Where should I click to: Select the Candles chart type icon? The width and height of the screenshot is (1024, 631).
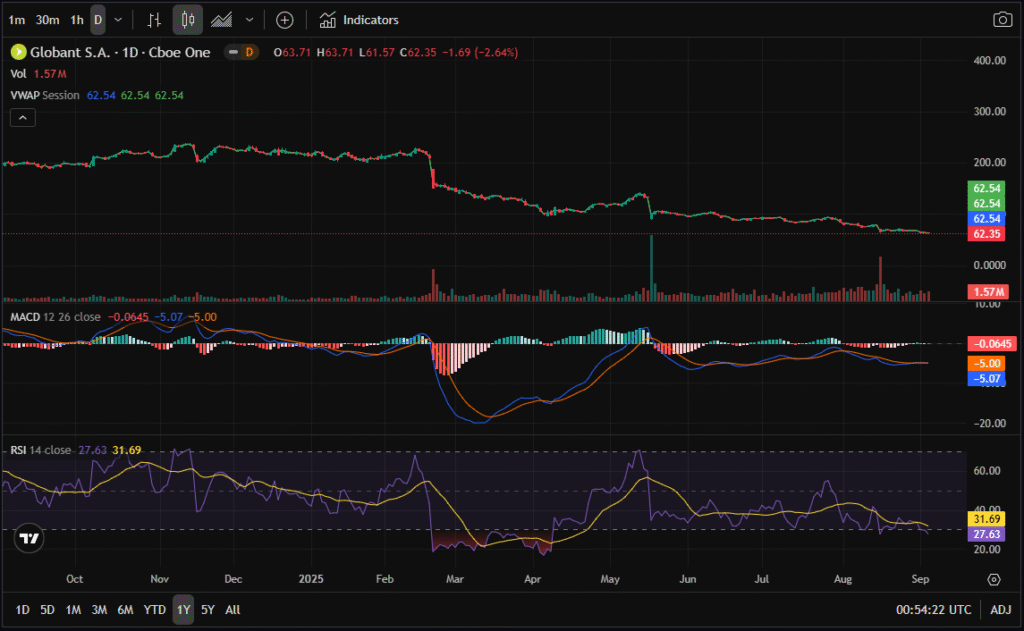[188, 20]
